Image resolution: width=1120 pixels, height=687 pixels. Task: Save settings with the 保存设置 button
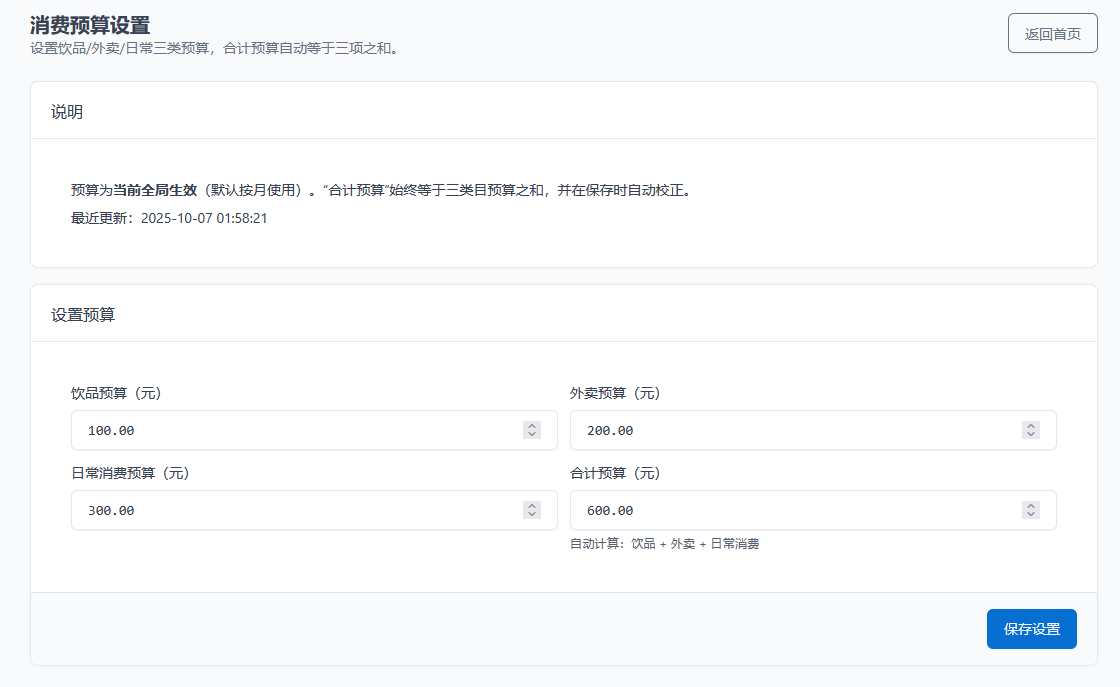[x=1031, y=629]
